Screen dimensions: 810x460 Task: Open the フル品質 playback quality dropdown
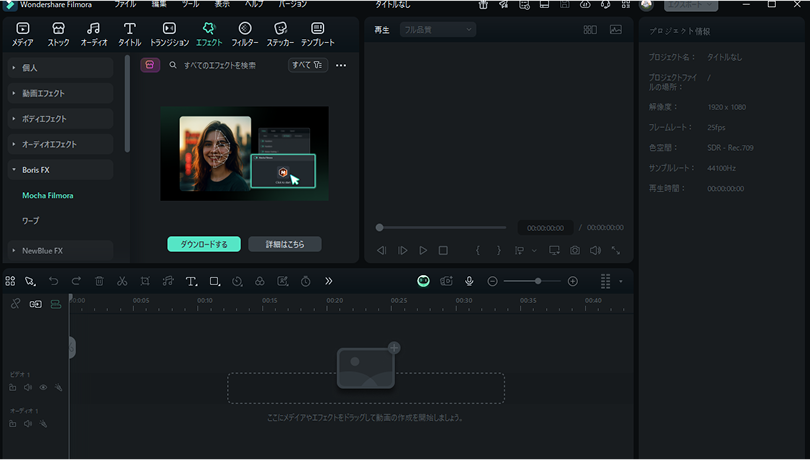pos(438,29)
